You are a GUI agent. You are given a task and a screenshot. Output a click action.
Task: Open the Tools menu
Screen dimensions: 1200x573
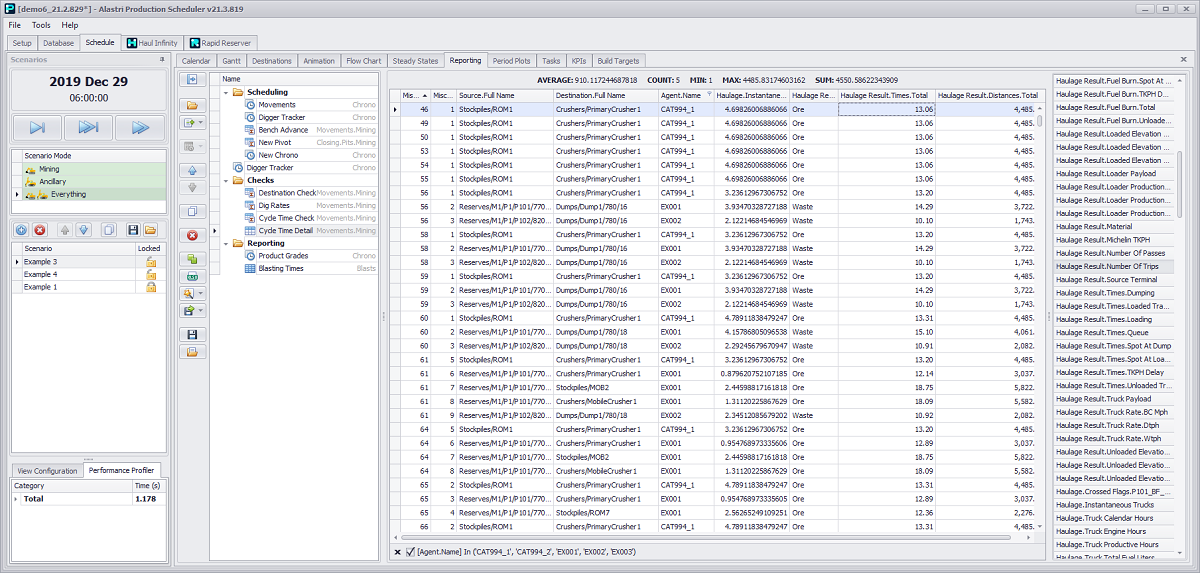(x=41, y=25)
